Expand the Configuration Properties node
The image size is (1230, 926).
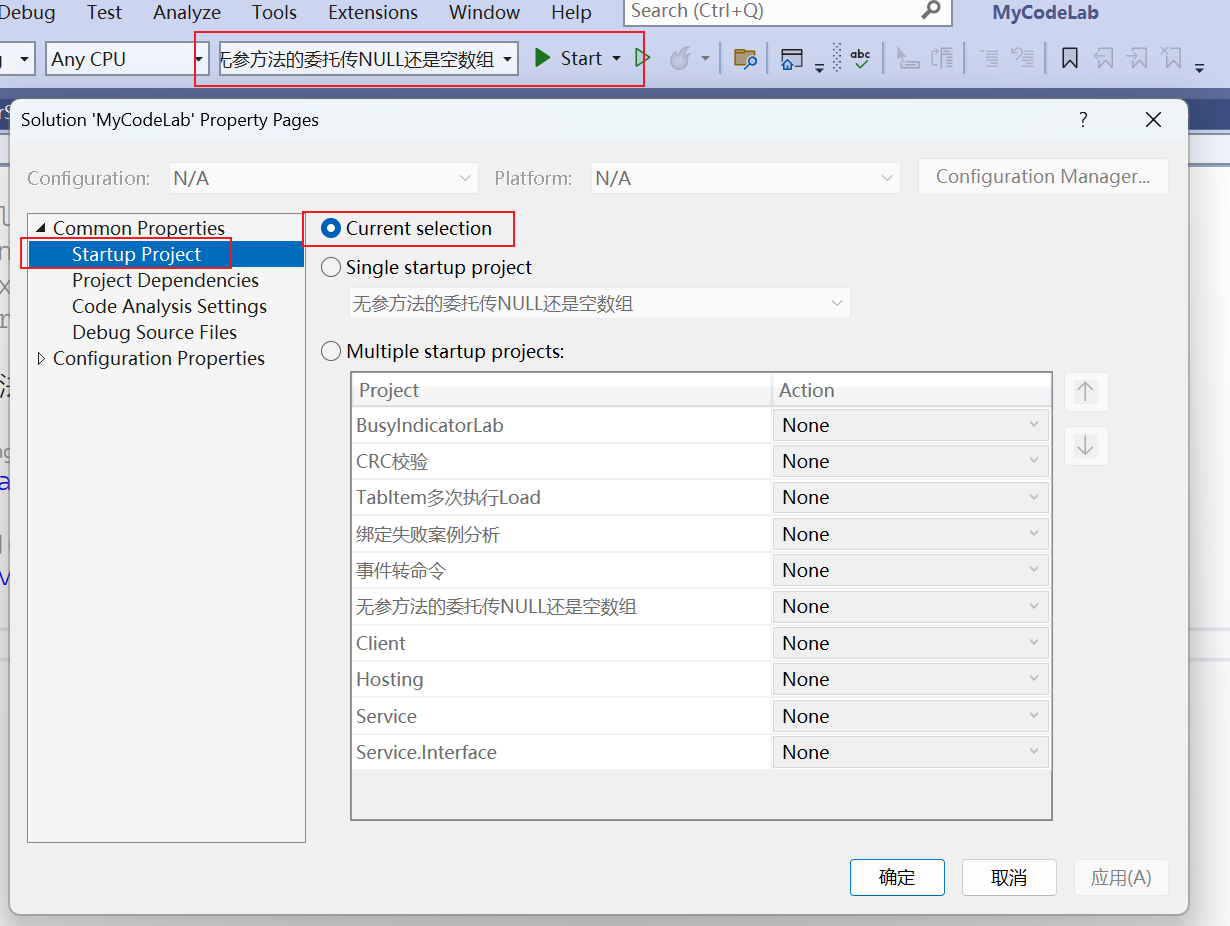(41, 359)
